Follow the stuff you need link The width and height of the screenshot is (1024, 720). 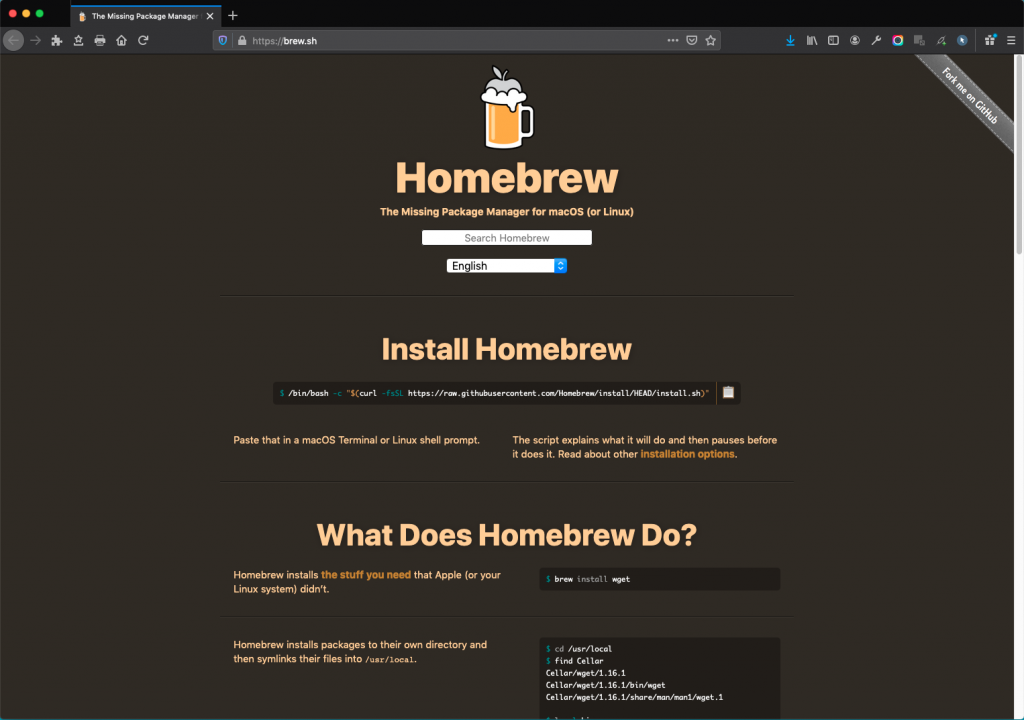(x=366, y=575)
